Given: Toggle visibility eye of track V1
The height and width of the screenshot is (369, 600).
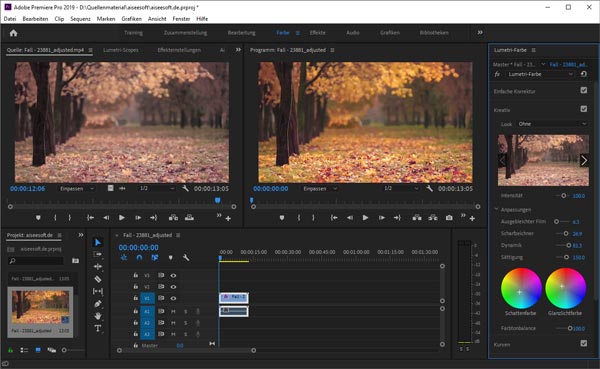Looking at the screenshot, I should click(x=173, y=298).
